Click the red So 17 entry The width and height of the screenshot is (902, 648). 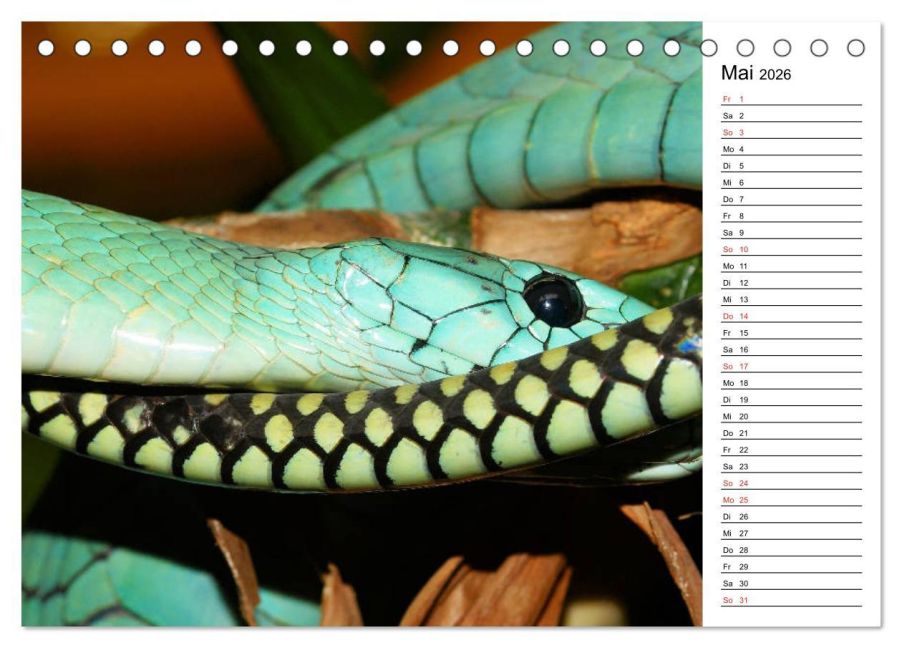pos(790,366)
